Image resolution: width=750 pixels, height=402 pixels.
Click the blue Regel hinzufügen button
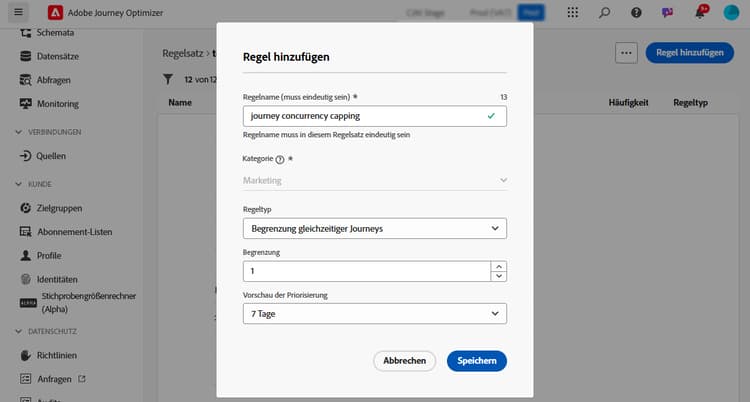click(x=689, y=53)
